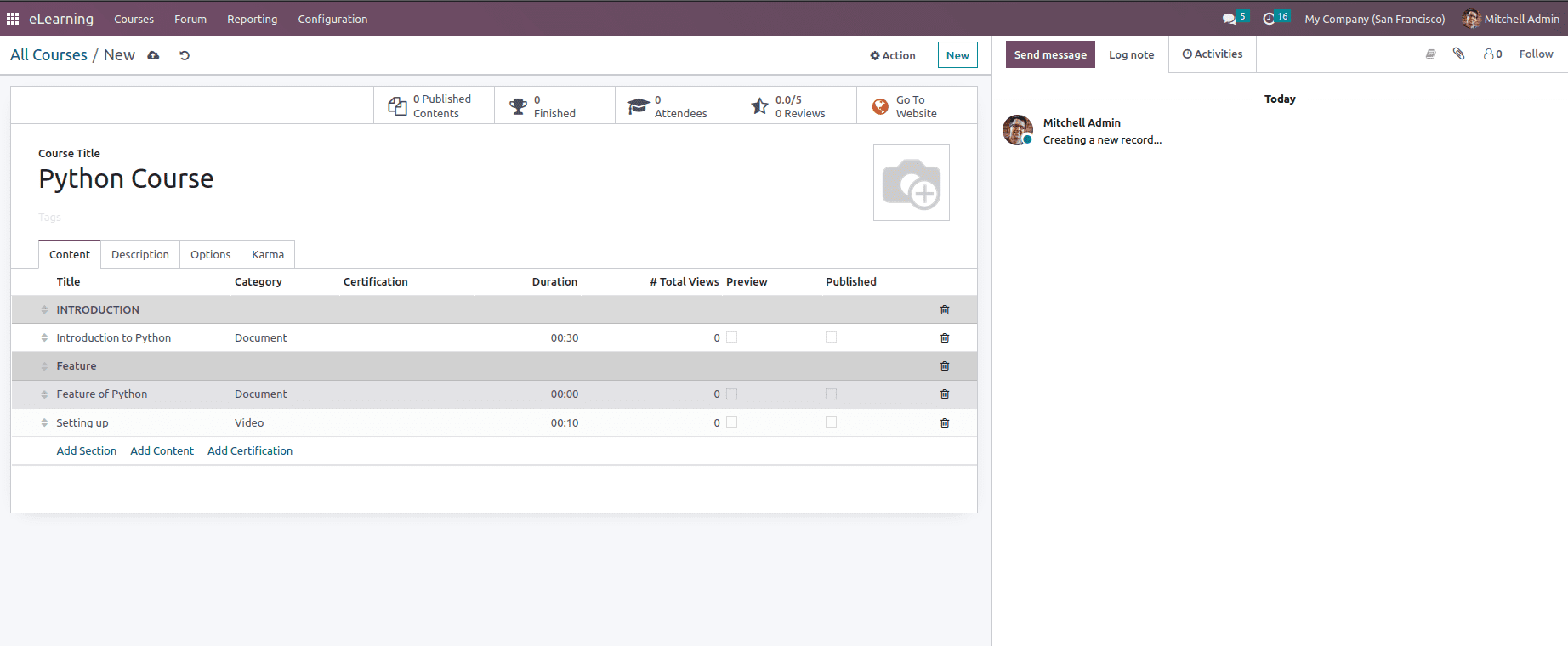Toggle Published for Feature of Python

pos(832,394)
